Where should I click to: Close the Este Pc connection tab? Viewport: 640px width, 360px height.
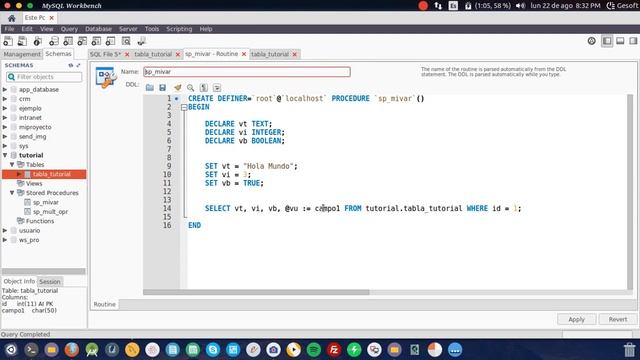pyautogui.click(x=52, y=18)
